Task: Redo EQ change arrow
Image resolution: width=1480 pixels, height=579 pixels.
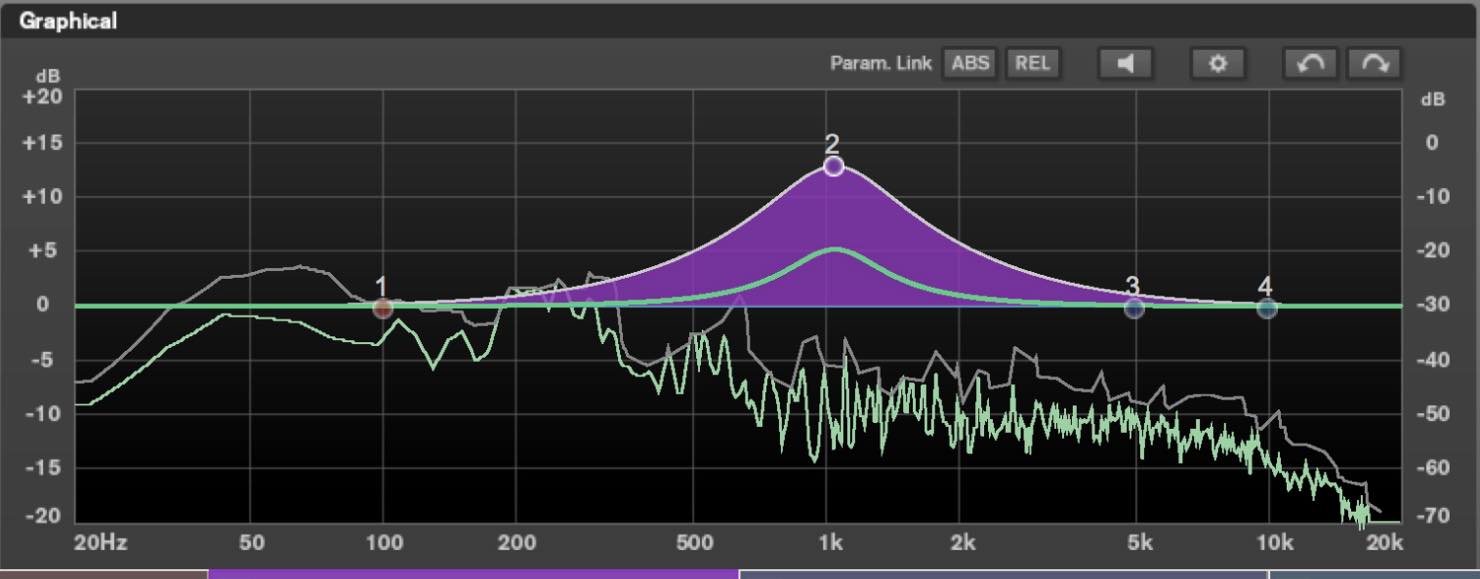Action: click(1374, 64)
